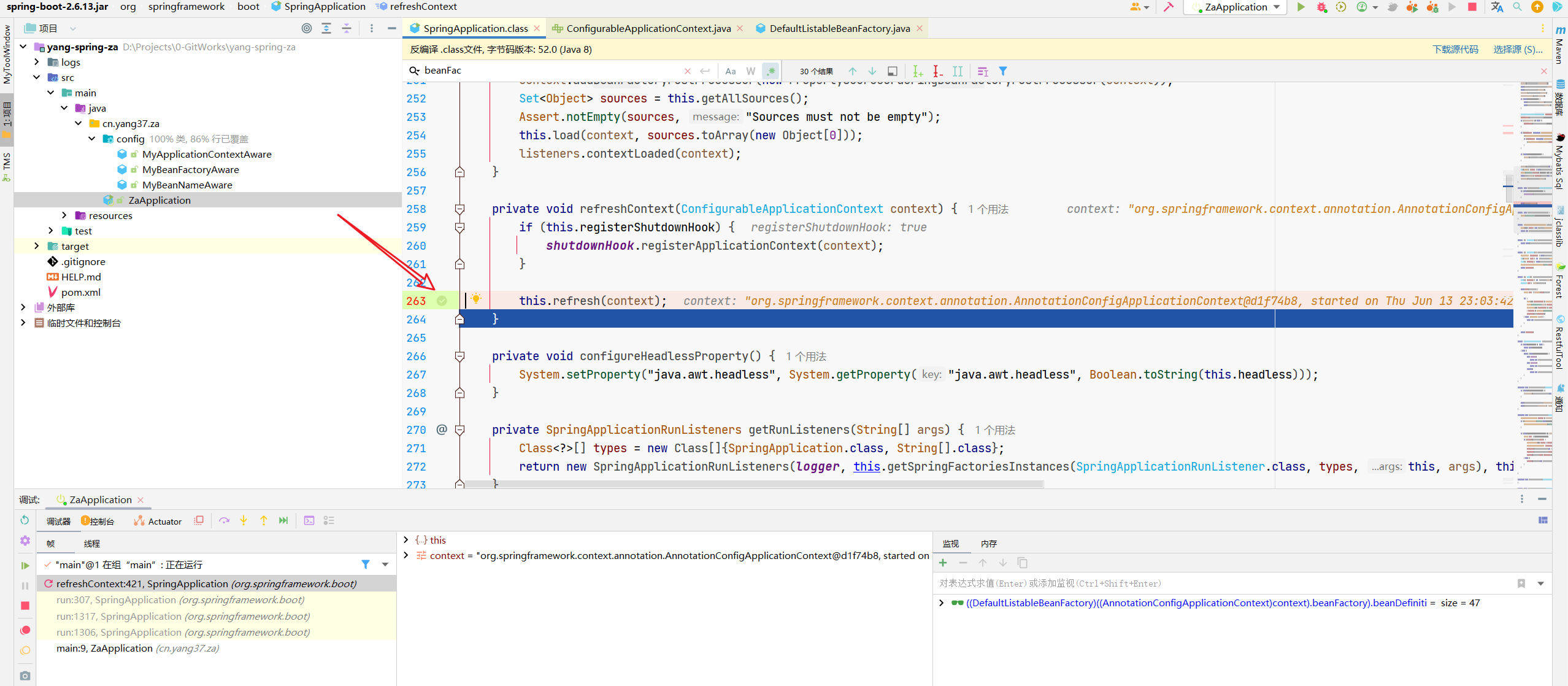Click the Build hammer icon
Viewport: 1568px width, 686px height.
pyautogui.click(x=1169, y=7)
